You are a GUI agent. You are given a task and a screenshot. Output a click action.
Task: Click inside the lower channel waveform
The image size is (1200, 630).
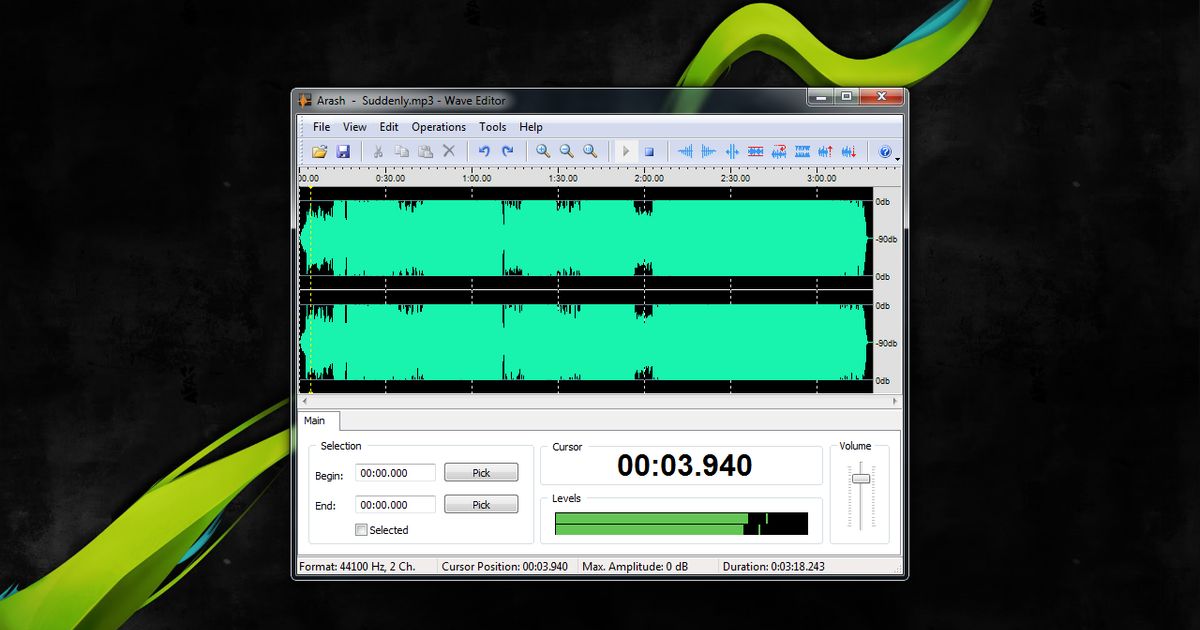(x=586, y=342)
